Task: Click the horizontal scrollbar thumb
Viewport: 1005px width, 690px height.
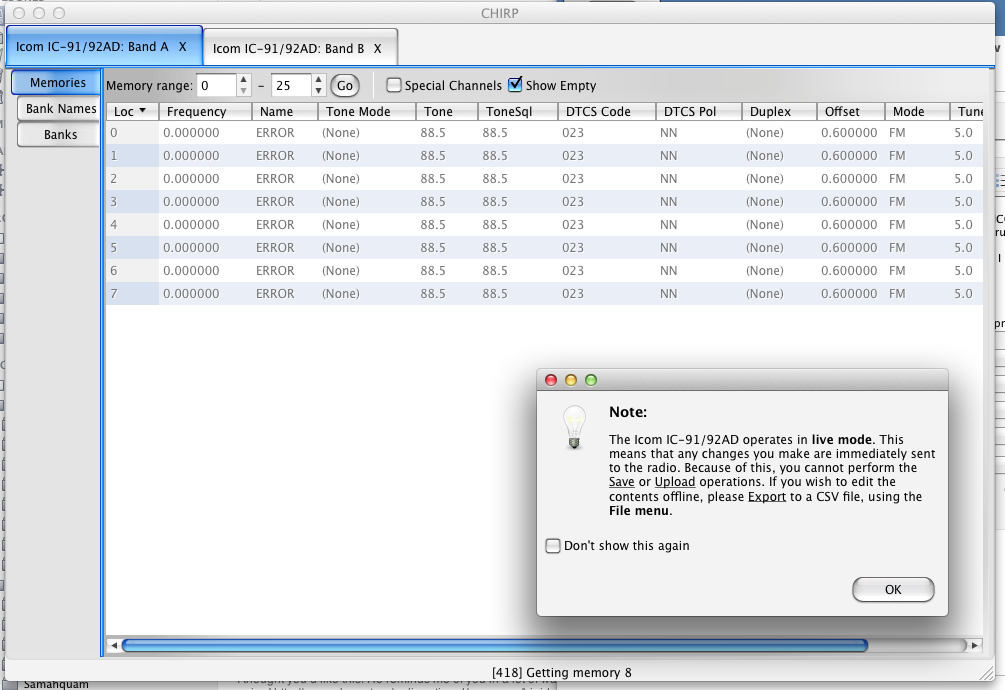Action: pos(495,645)
